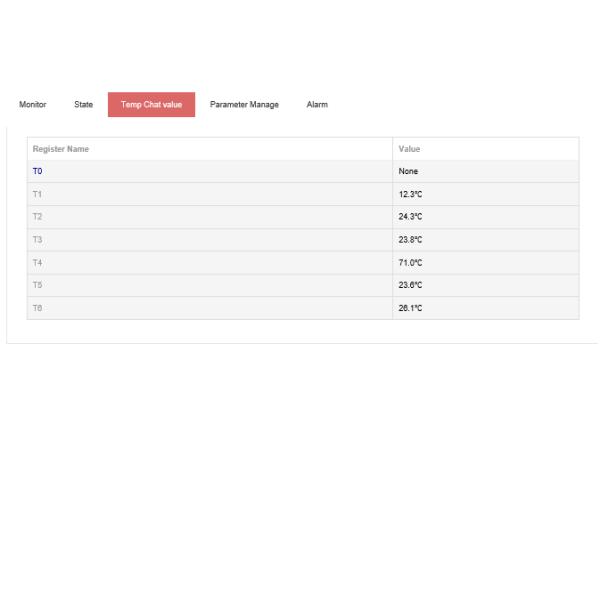Click the 71.0°C value cell
Viewport: 600px width, 600px height.
click(410, 263)
